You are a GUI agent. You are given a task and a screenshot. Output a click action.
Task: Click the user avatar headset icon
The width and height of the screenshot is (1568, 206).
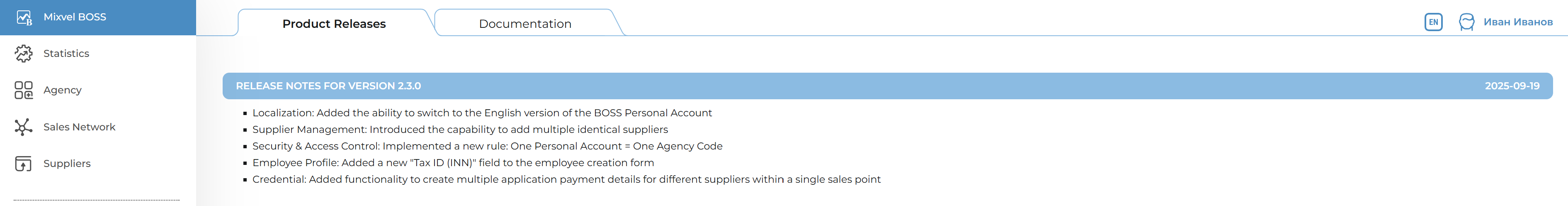click(x=1466, y=22)
